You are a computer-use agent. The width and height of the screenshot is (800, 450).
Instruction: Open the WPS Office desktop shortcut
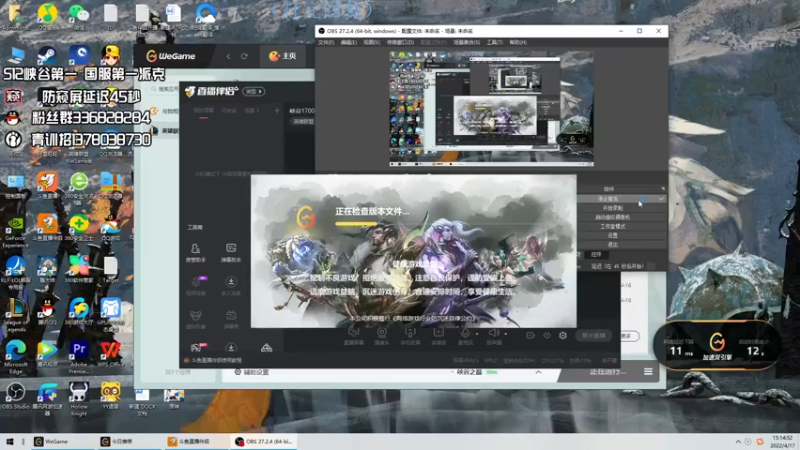coord(110,354)
